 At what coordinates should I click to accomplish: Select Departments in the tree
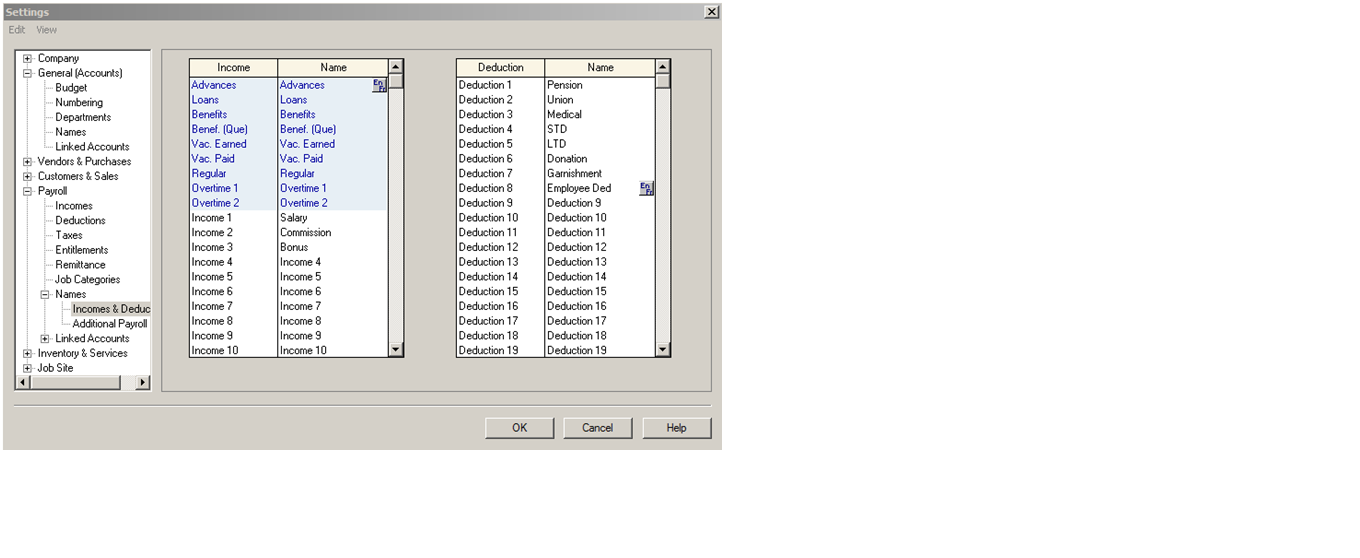pos(83,117)
